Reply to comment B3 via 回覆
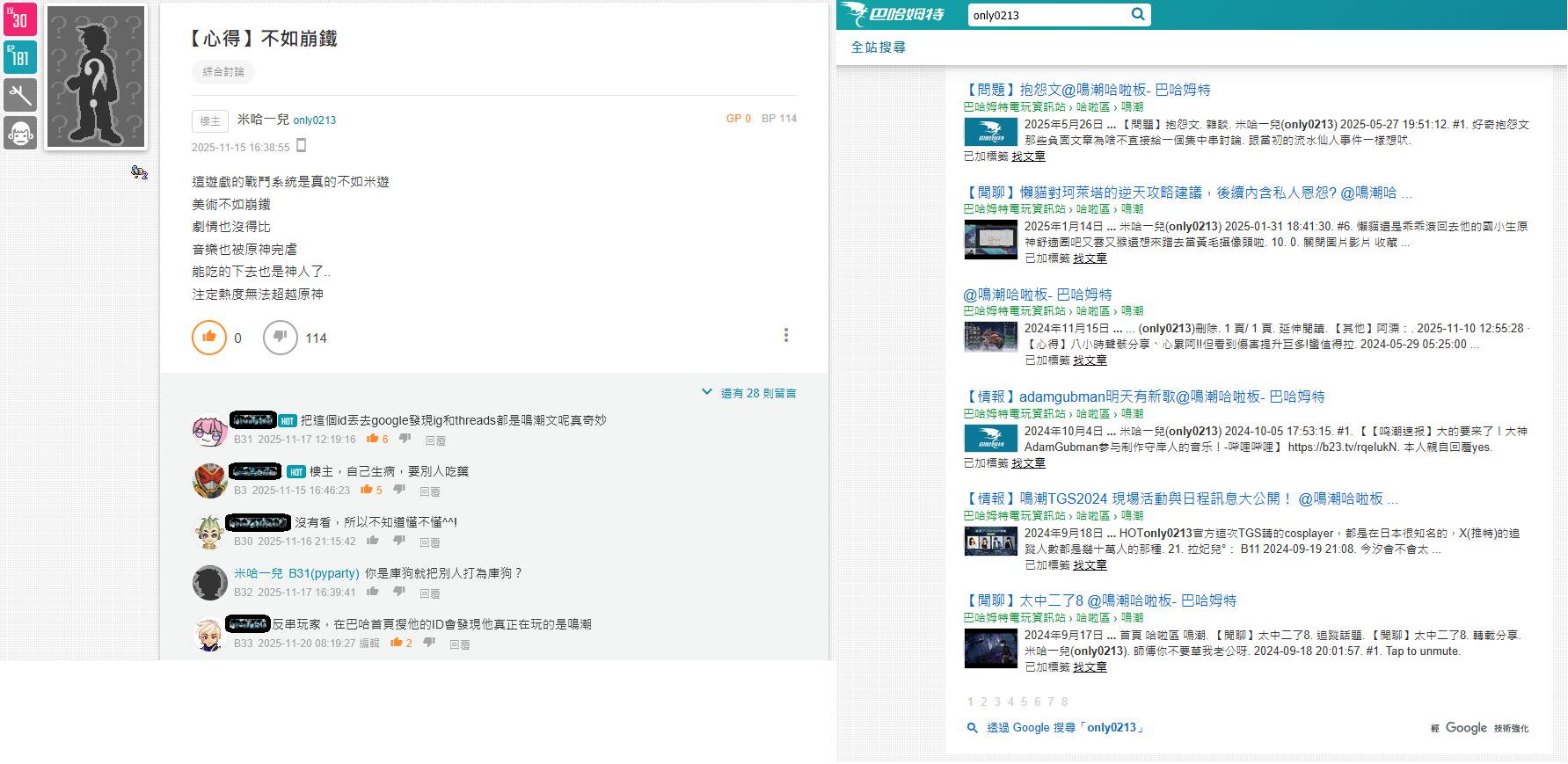 (429, 491)
